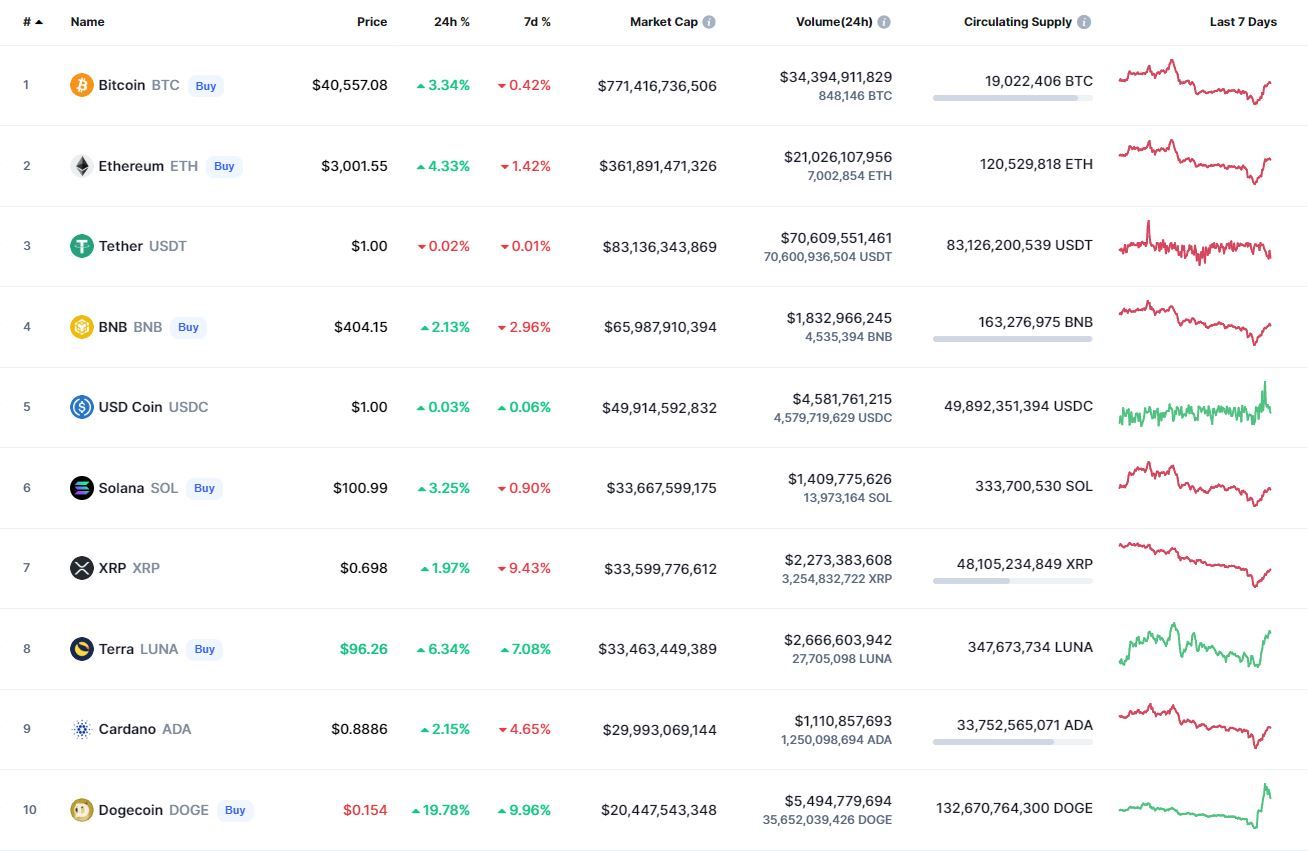1308x851 pixels.
Task: Click the Solana coin logo
Action: coord(82,488)
